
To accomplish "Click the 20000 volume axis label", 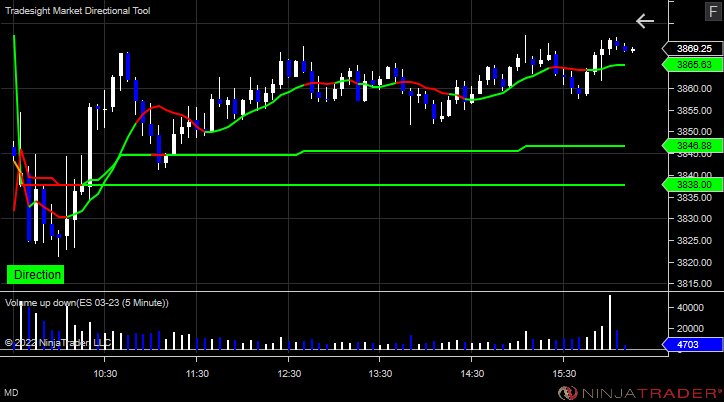I will pos(690,329).
